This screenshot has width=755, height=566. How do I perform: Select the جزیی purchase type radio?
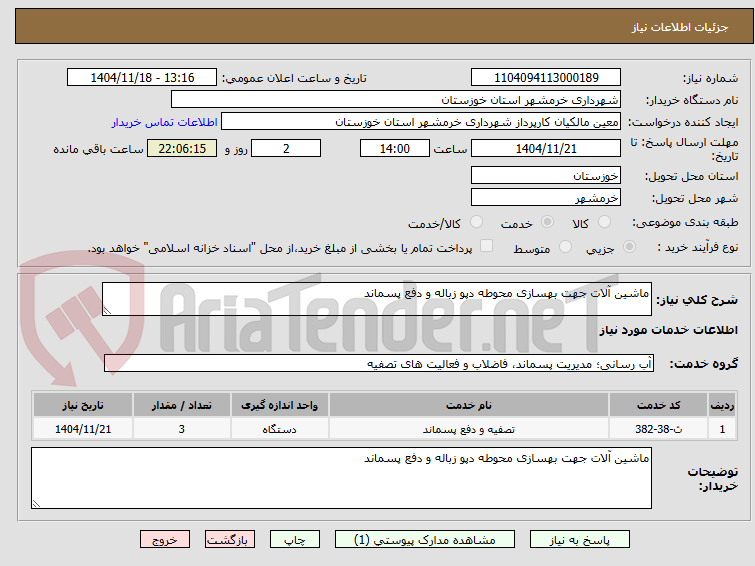(629, 247)
